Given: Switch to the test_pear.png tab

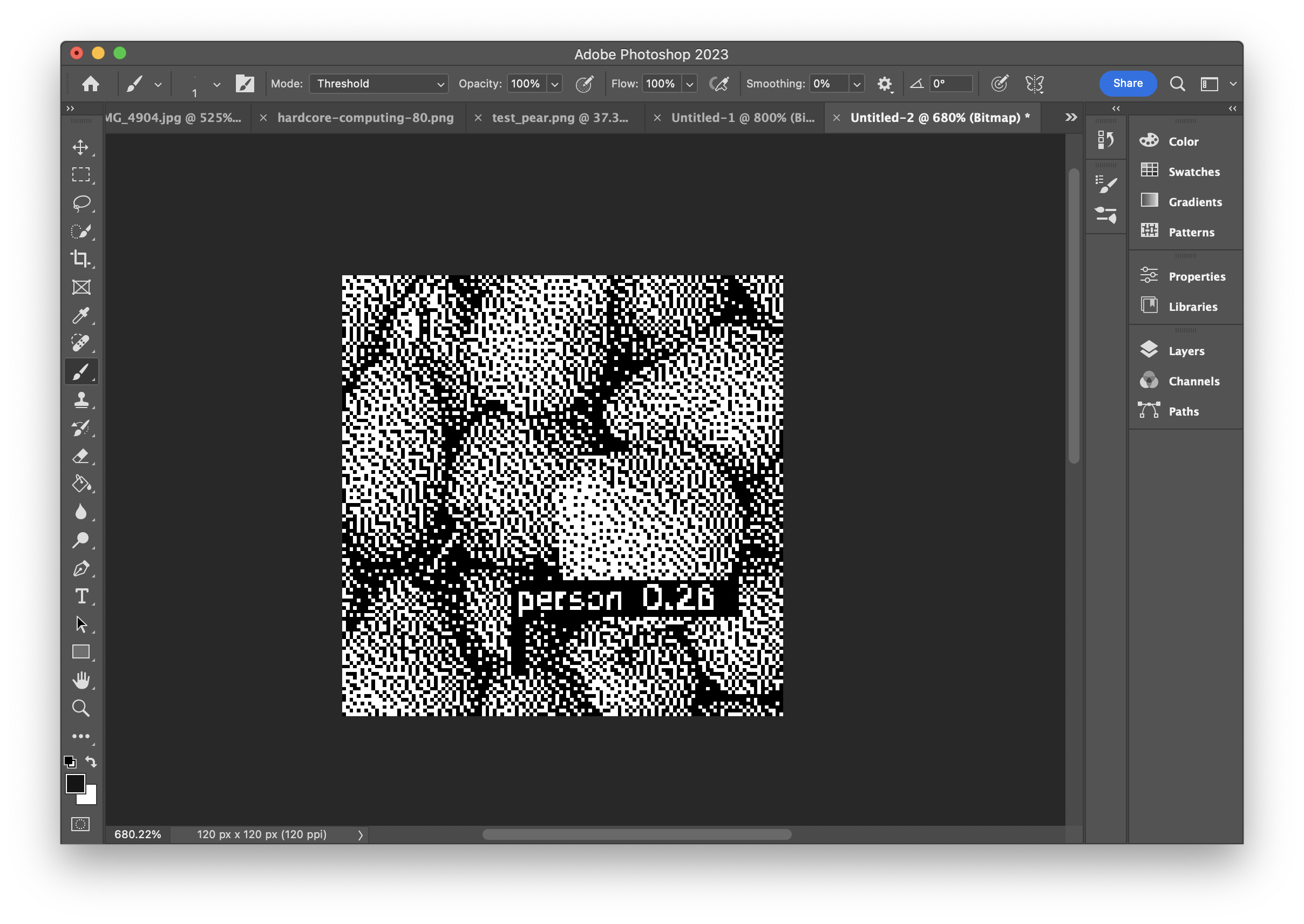Looking at the screenshot, I should click(560, 118).
